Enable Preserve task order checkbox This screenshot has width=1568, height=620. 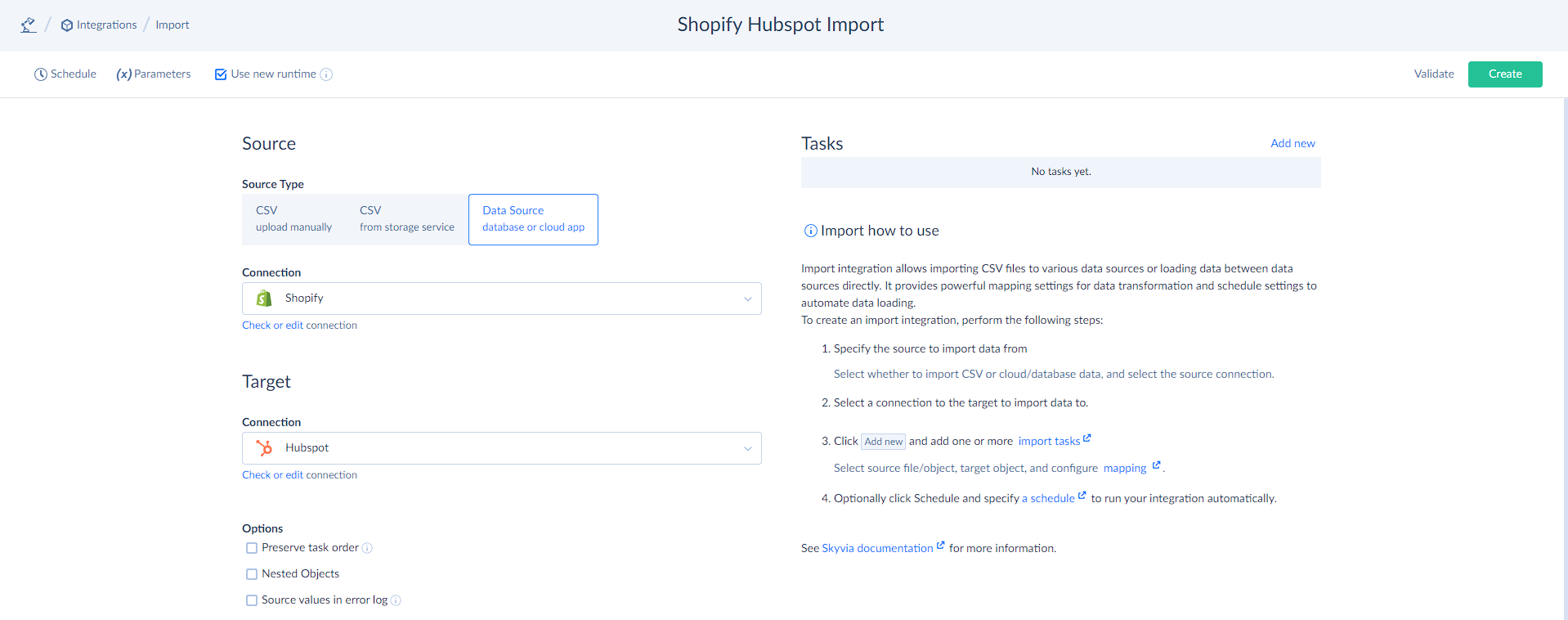pos(252,548)
